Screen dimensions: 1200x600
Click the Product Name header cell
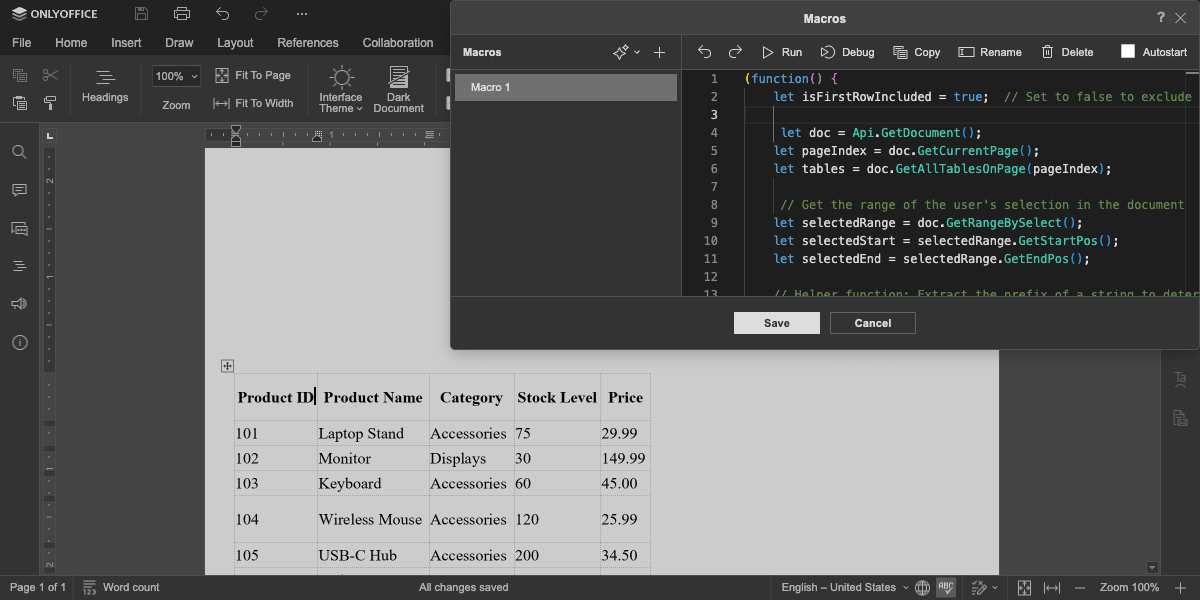(373, 397)
